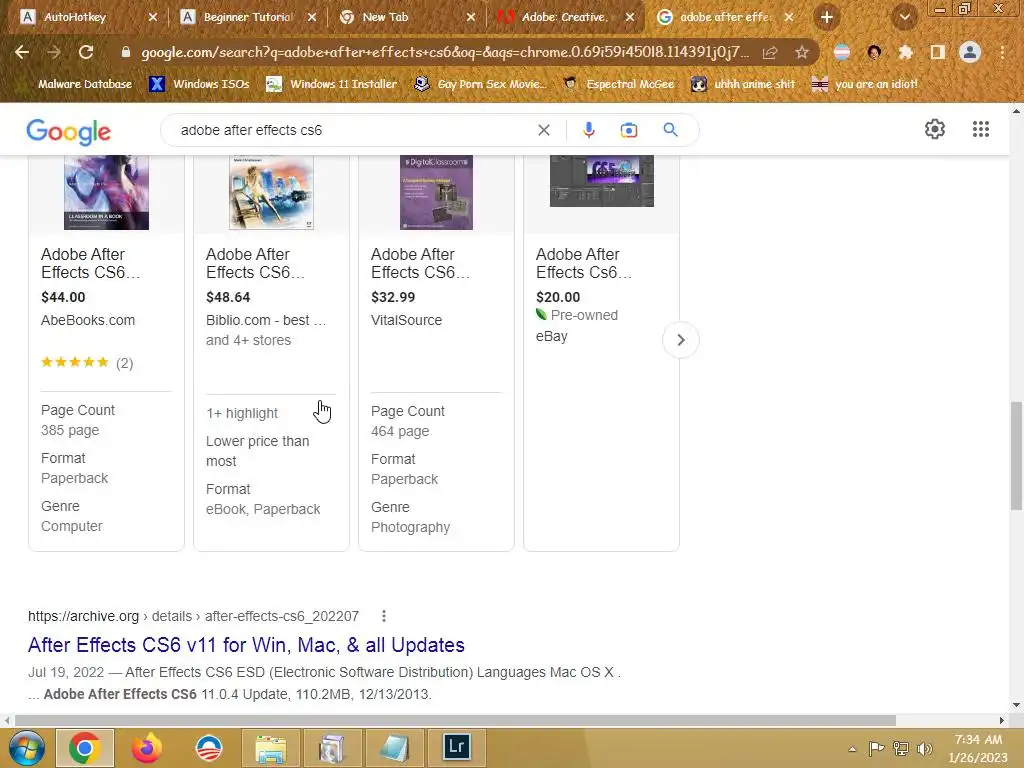Open the Google apps grid

click(980, 129)
